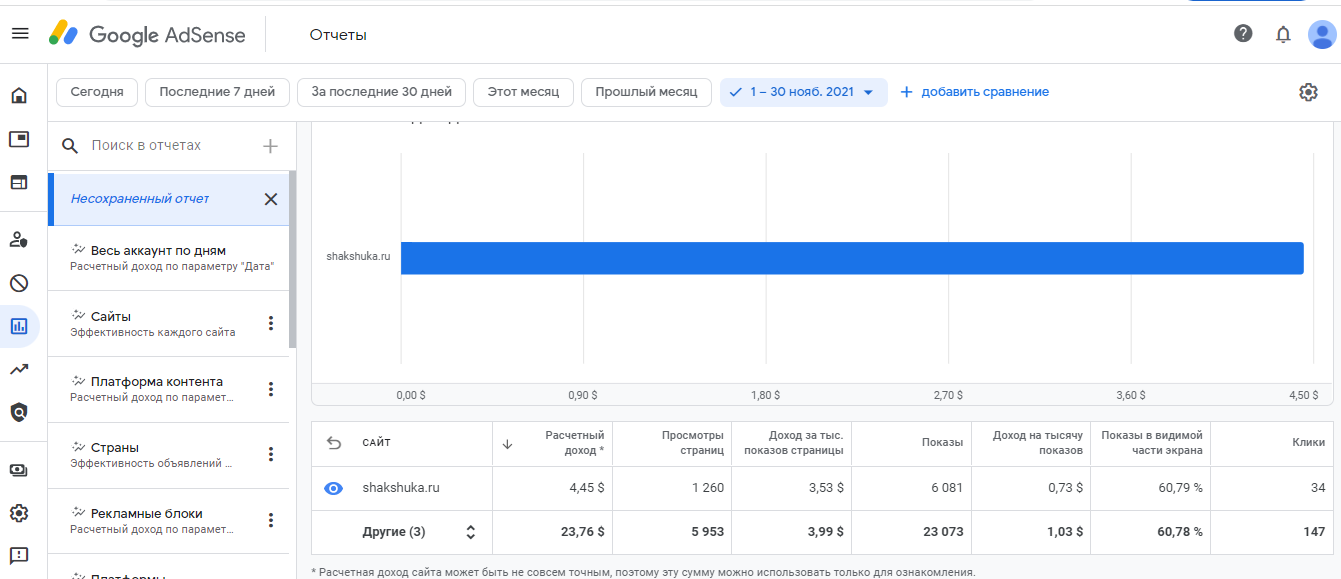Viewport: 1341px width, 579px height.
Task: Click the Feedback icon in sidebar
Action: 19,555
